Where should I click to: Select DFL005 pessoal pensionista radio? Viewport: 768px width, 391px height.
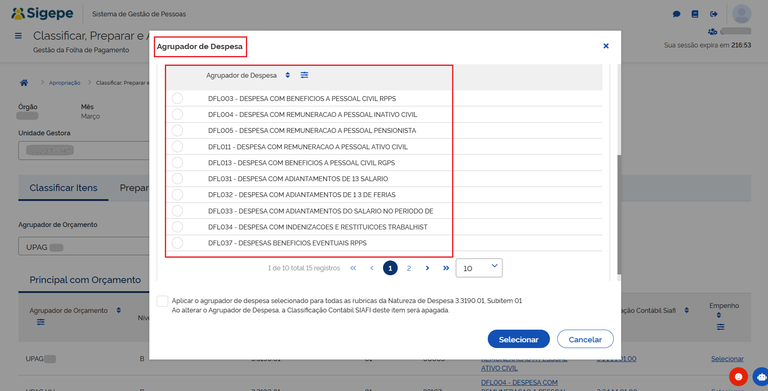point(177,130)
